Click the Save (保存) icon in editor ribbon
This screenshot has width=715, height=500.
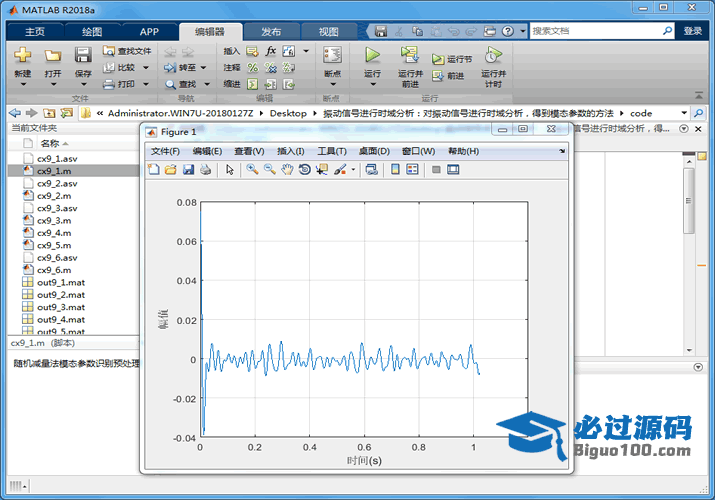click(x=83, y=56)
